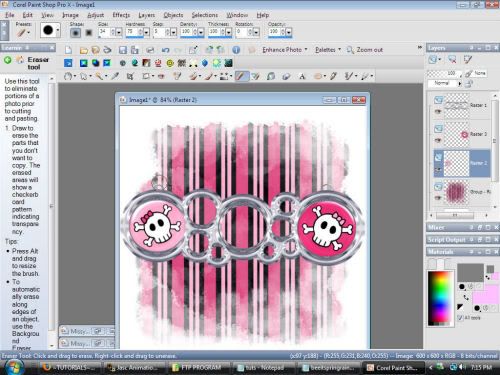The image size is (500, 375).
Task: Click the Delete Layer icon in the Layers palette
Action: click(x=452, y=60)
